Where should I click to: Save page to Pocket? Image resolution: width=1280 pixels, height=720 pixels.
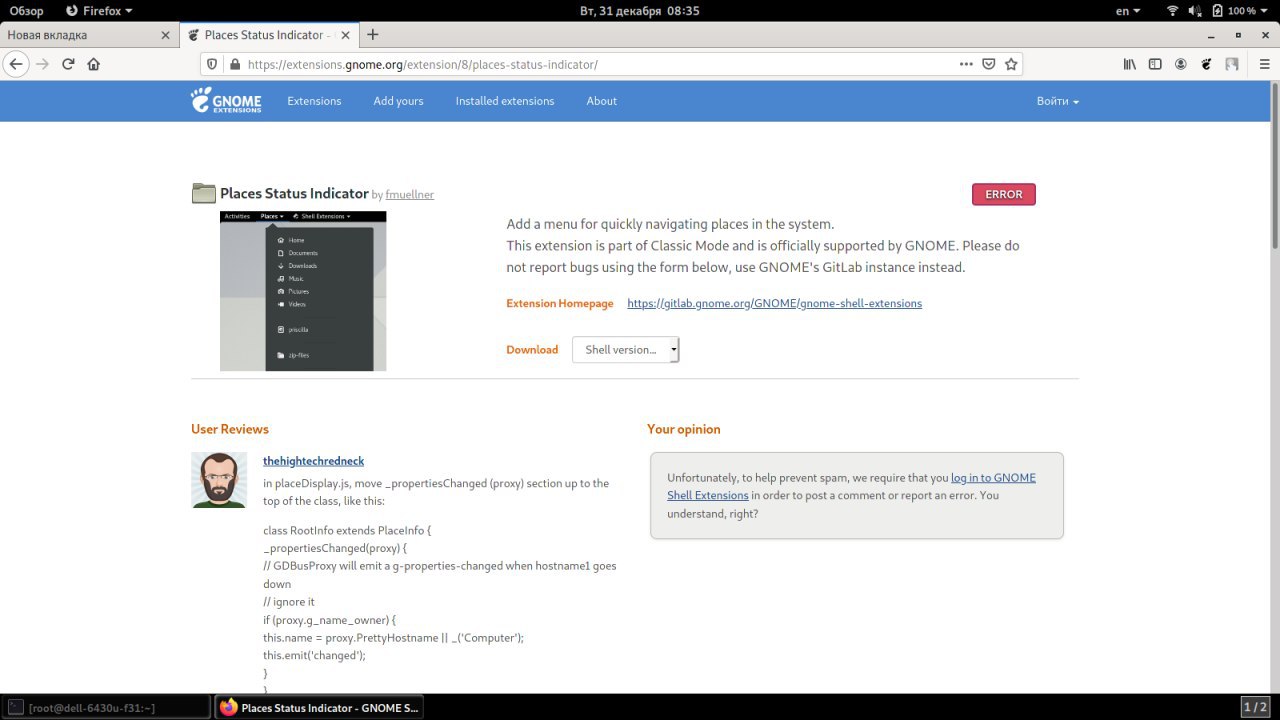[x=988, y=64]
